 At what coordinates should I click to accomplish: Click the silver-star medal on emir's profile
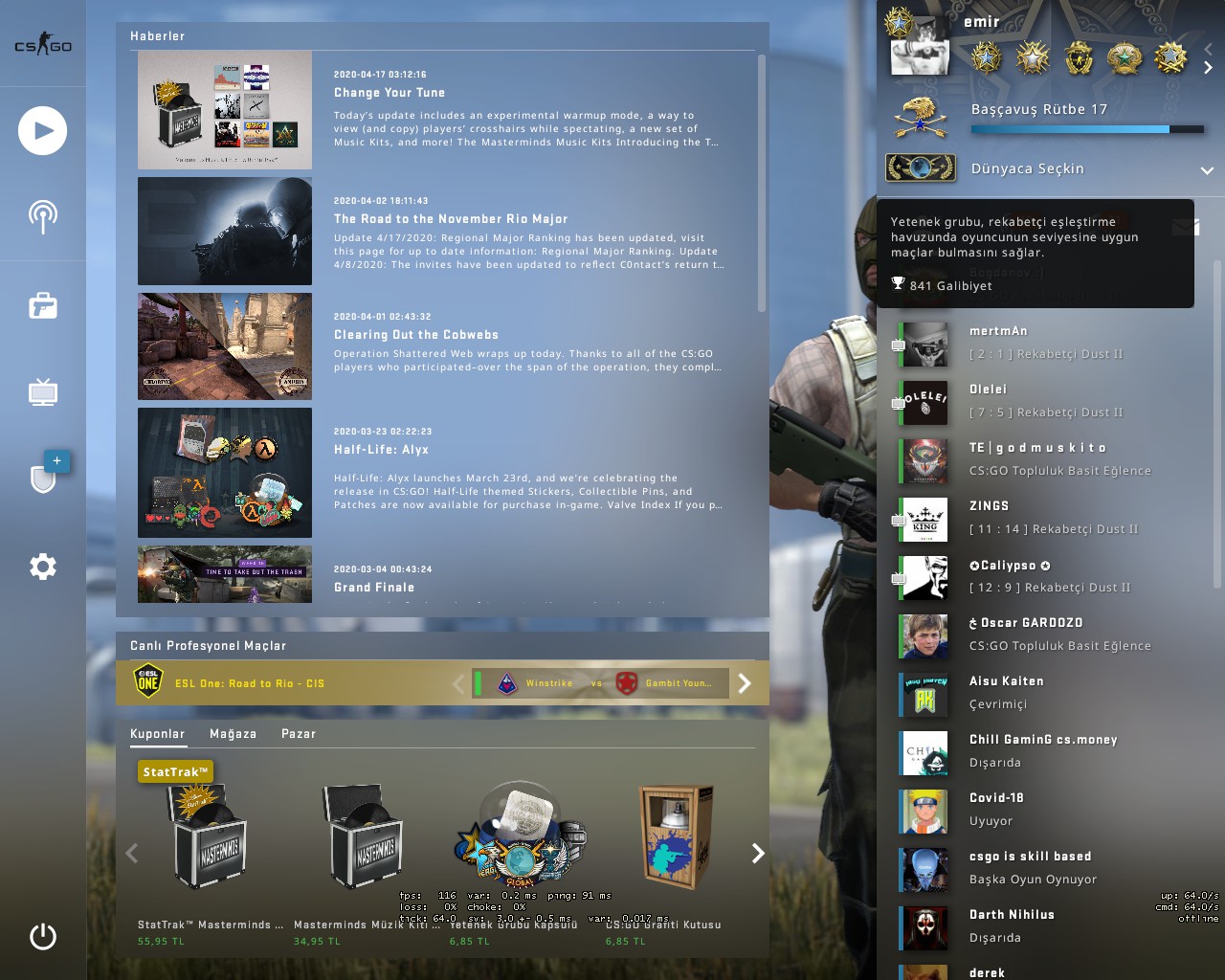tap(1033, 58)
